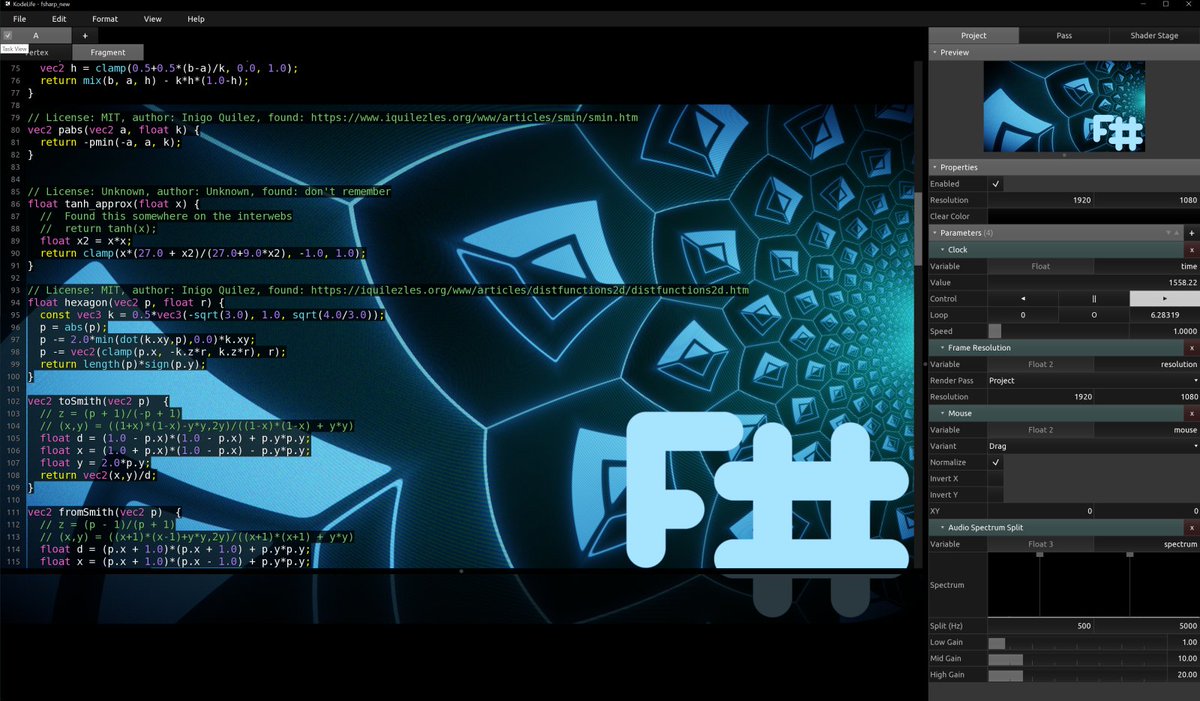Toggle the Normalize checkbox

(995, 462)
